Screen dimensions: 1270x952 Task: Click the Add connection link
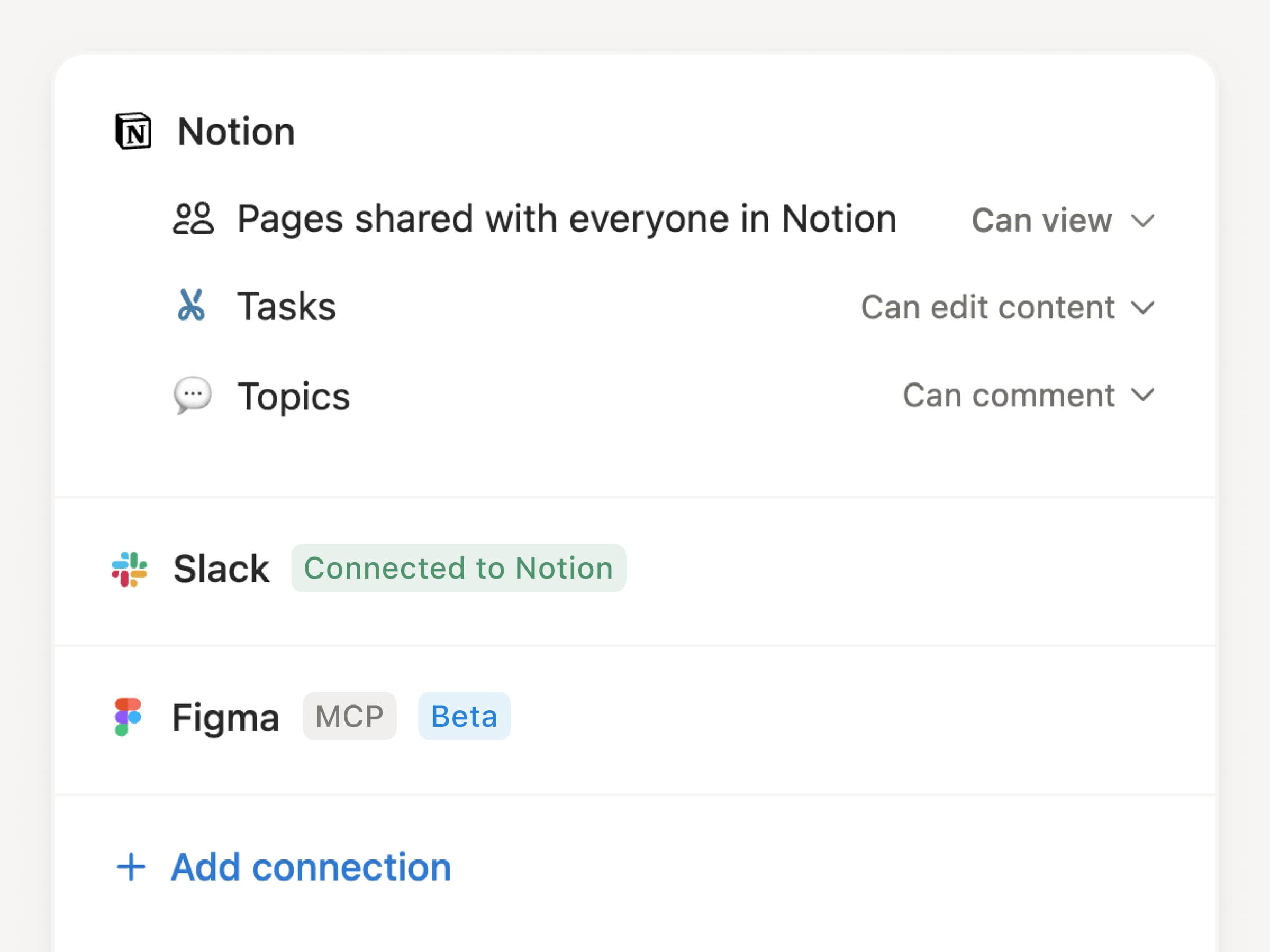pos(311,866)
